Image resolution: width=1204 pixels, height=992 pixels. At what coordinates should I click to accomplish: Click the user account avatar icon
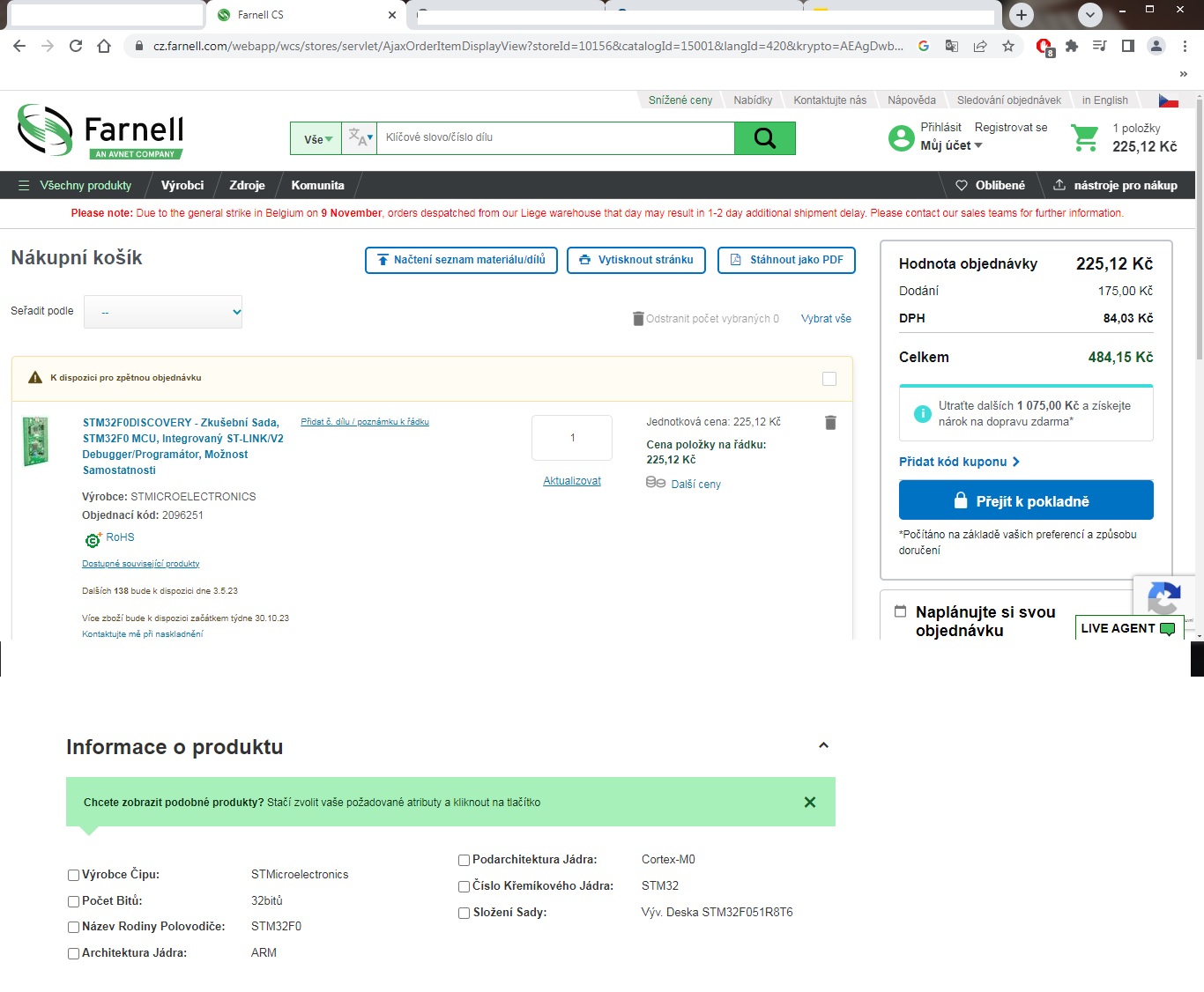(x=901, y=138)
